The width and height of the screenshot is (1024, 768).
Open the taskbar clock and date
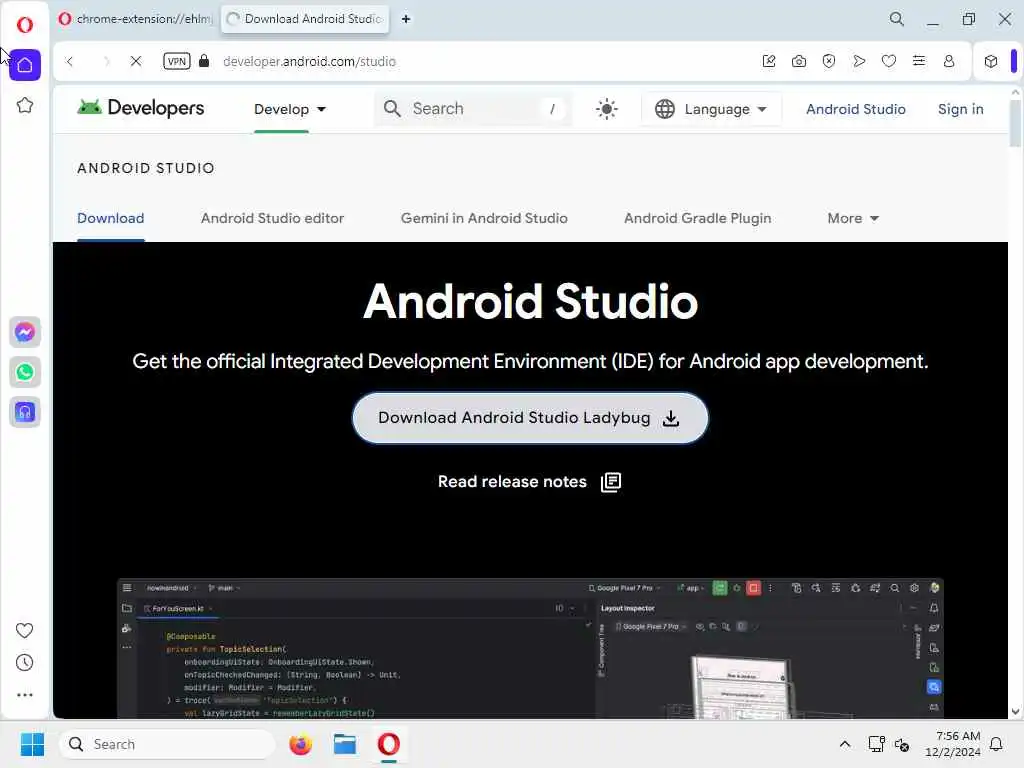pos(953,744)
